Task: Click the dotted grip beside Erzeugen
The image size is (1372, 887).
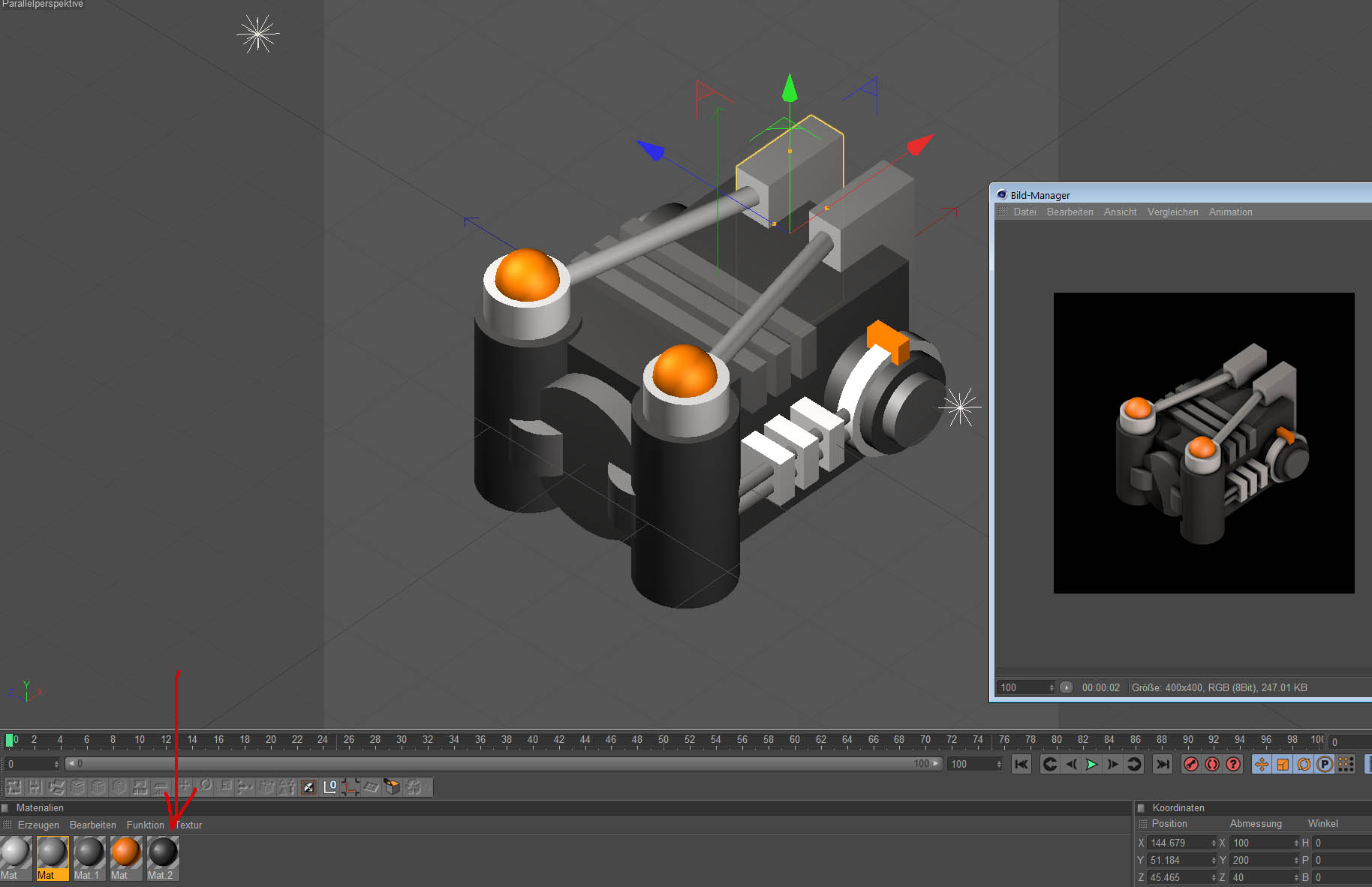Action: 8,825
